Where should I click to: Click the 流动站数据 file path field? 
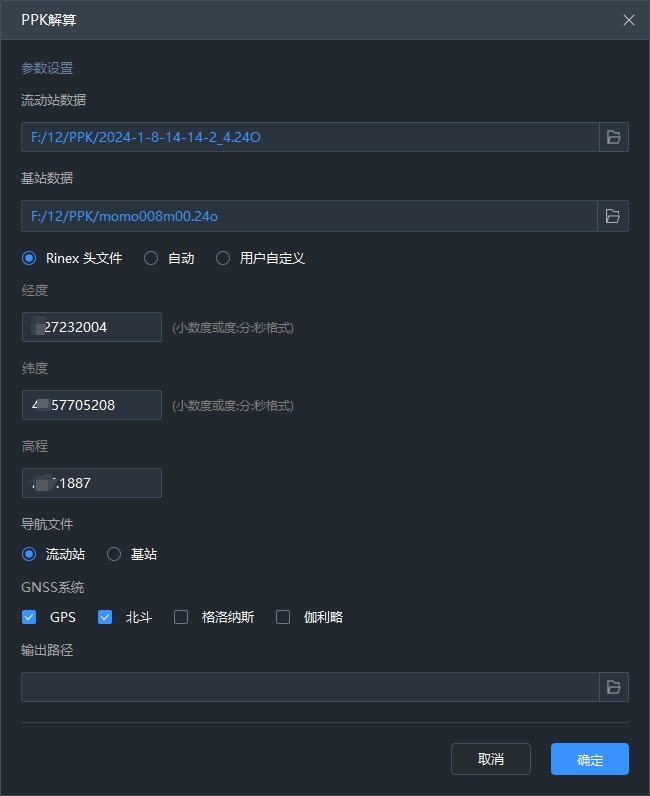(309, 137)
